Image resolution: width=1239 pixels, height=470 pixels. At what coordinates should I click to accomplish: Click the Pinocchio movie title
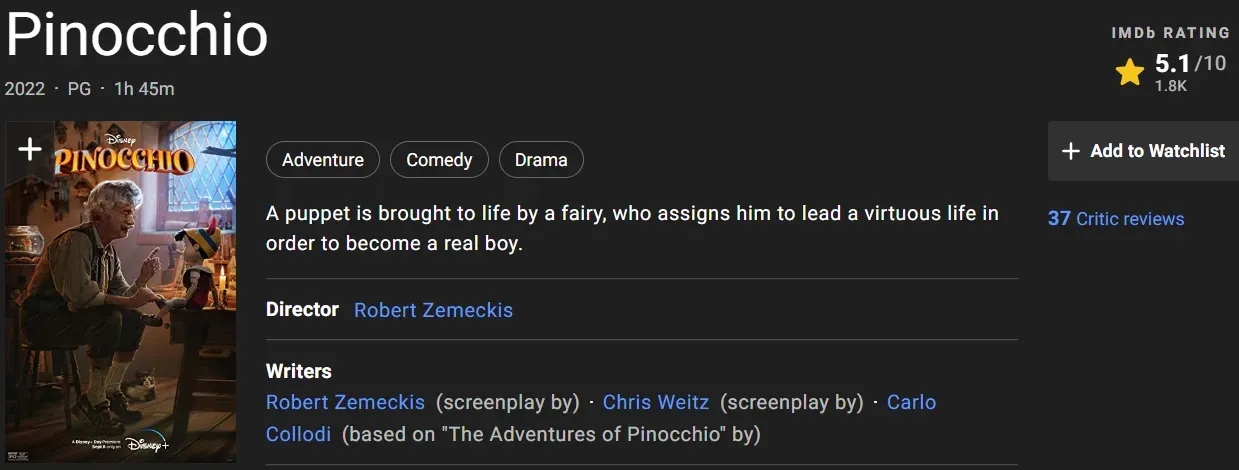(137, 36)
